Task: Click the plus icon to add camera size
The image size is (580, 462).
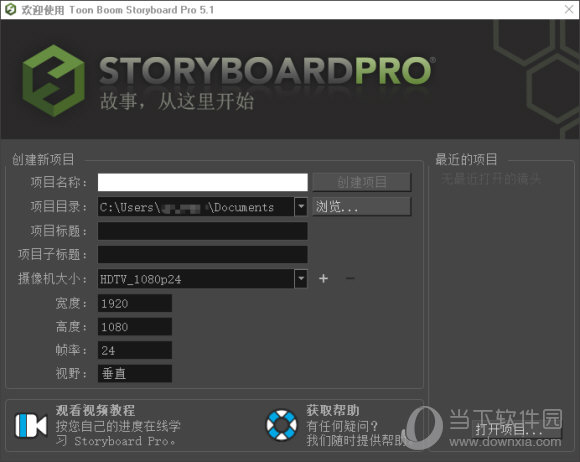Action: tap(323, 278)
